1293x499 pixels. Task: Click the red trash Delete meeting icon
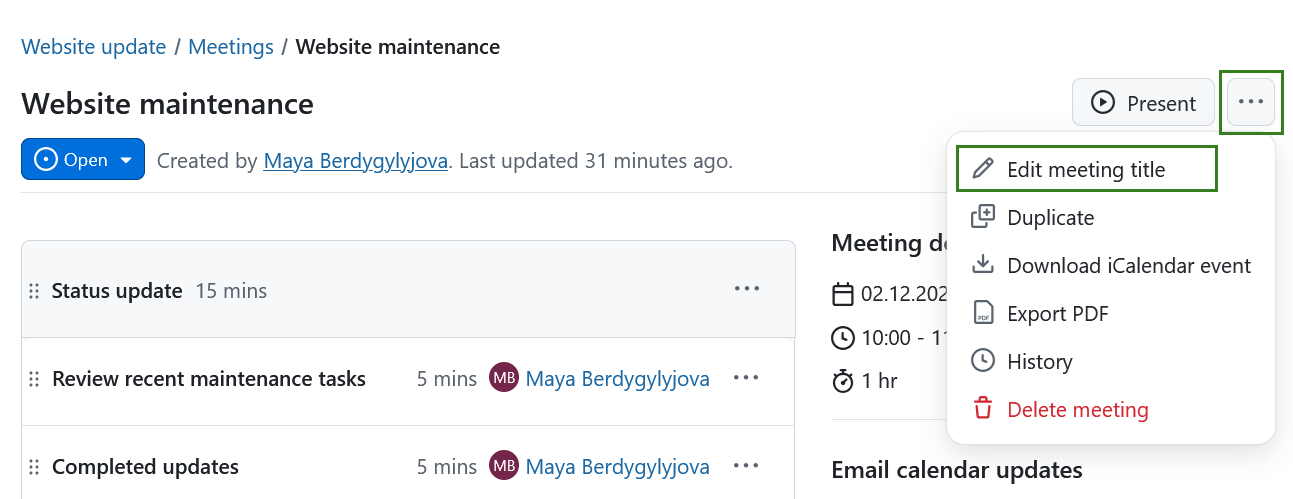coord(983,409)
